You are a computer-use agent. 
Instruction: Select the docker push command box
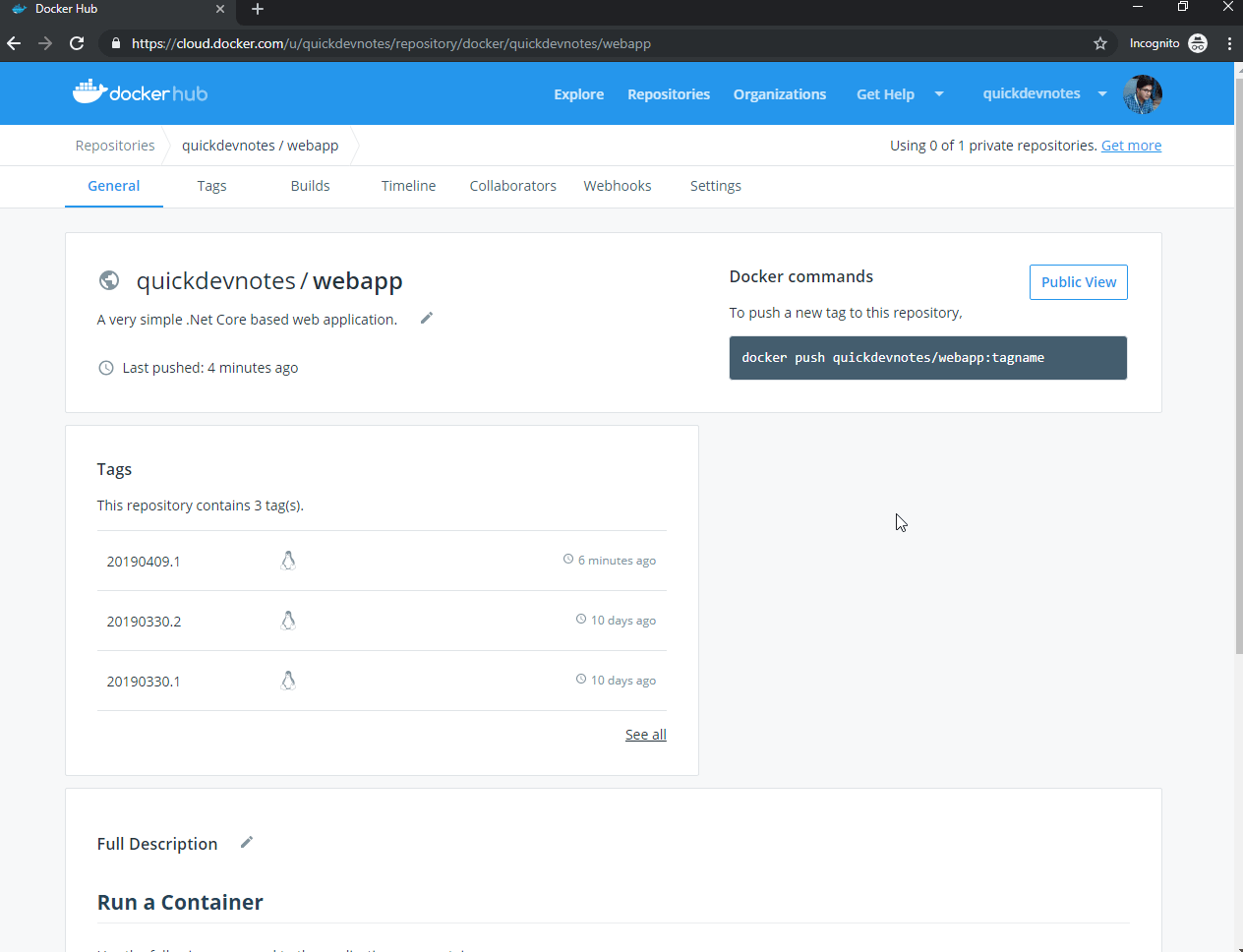click(928, 358)
